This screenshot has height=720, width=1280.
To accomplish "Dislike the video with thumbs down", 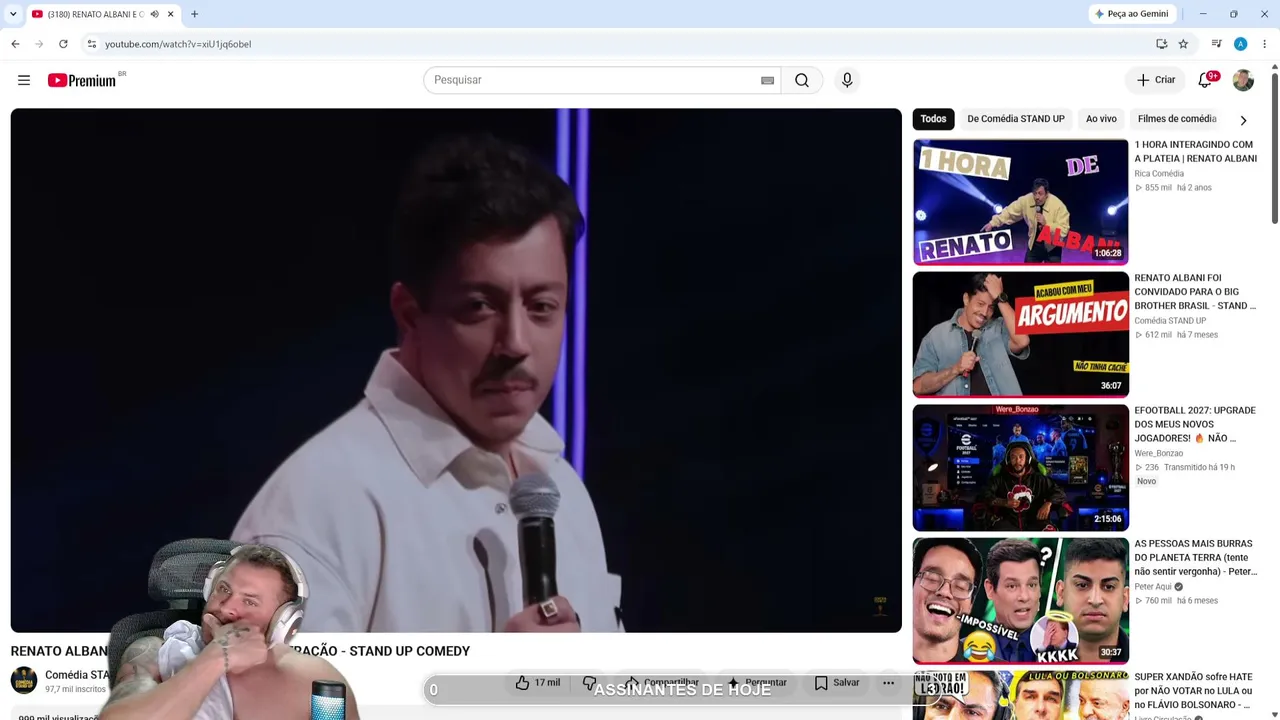I will (x=590, y=683).
